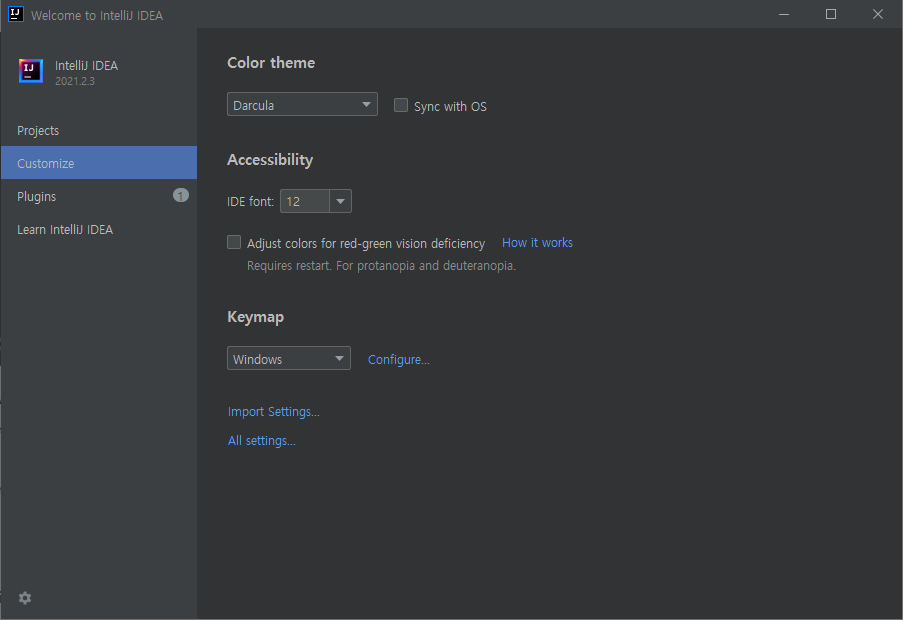
Task: Click the Keymap heading
Action: (255, 317)
